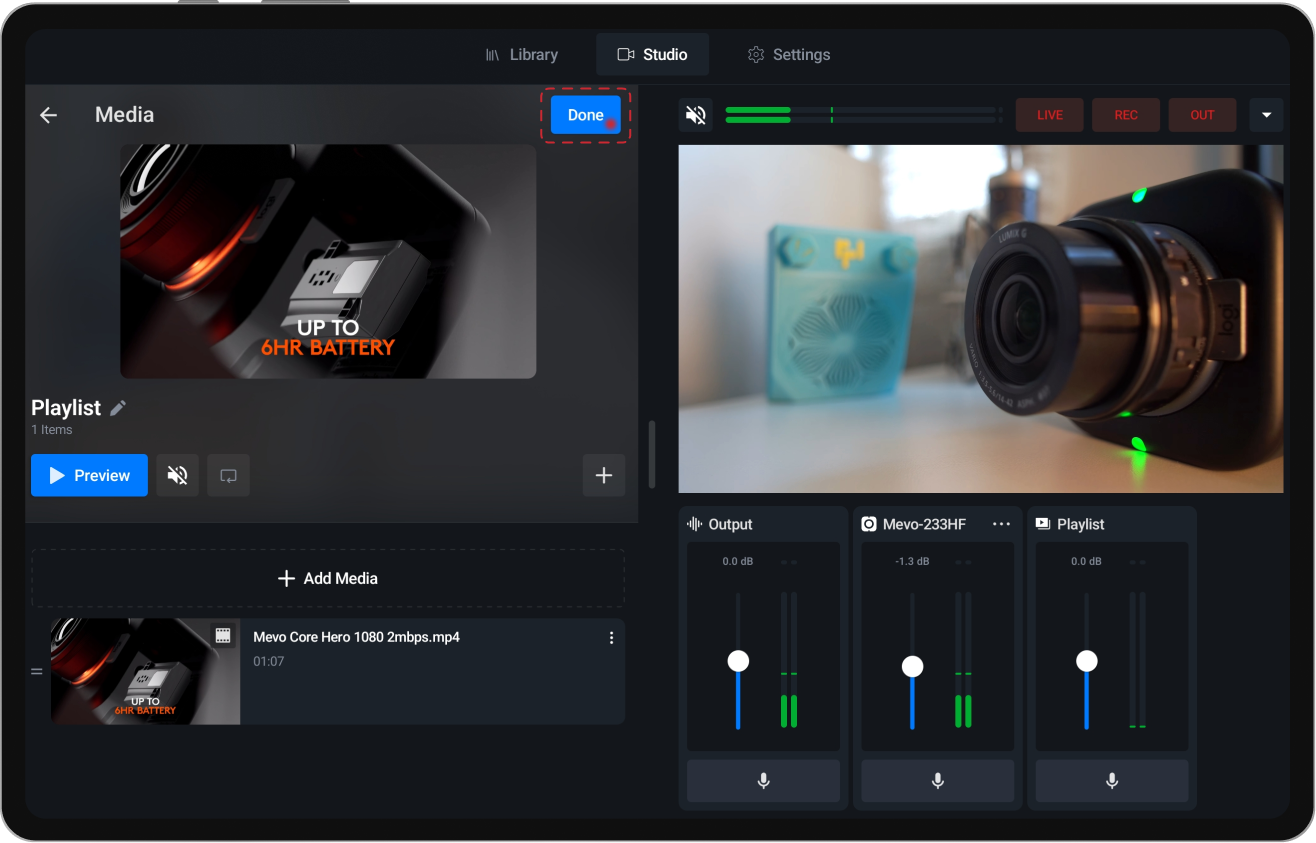This screenshot has height=843, width=1316.
Task: Switch to the Library tab
Action: [x=522, y=54]
